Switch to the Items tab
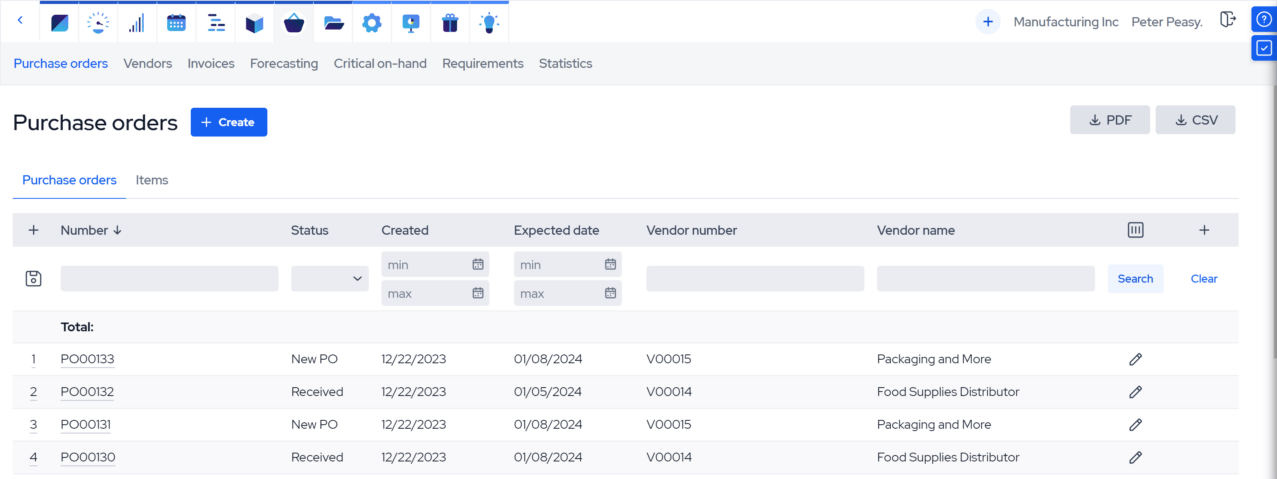Image resolution: width=1277 pixels, height=479 pixels. [152, 180]
